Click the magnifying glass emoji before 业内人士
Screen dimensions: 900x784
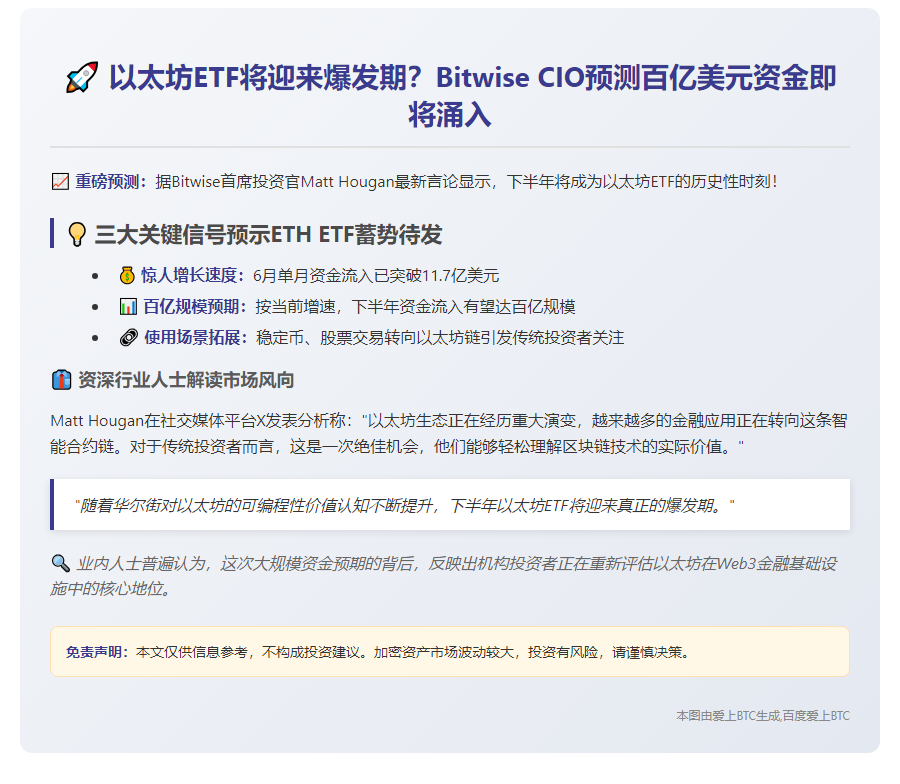[60, 563]
